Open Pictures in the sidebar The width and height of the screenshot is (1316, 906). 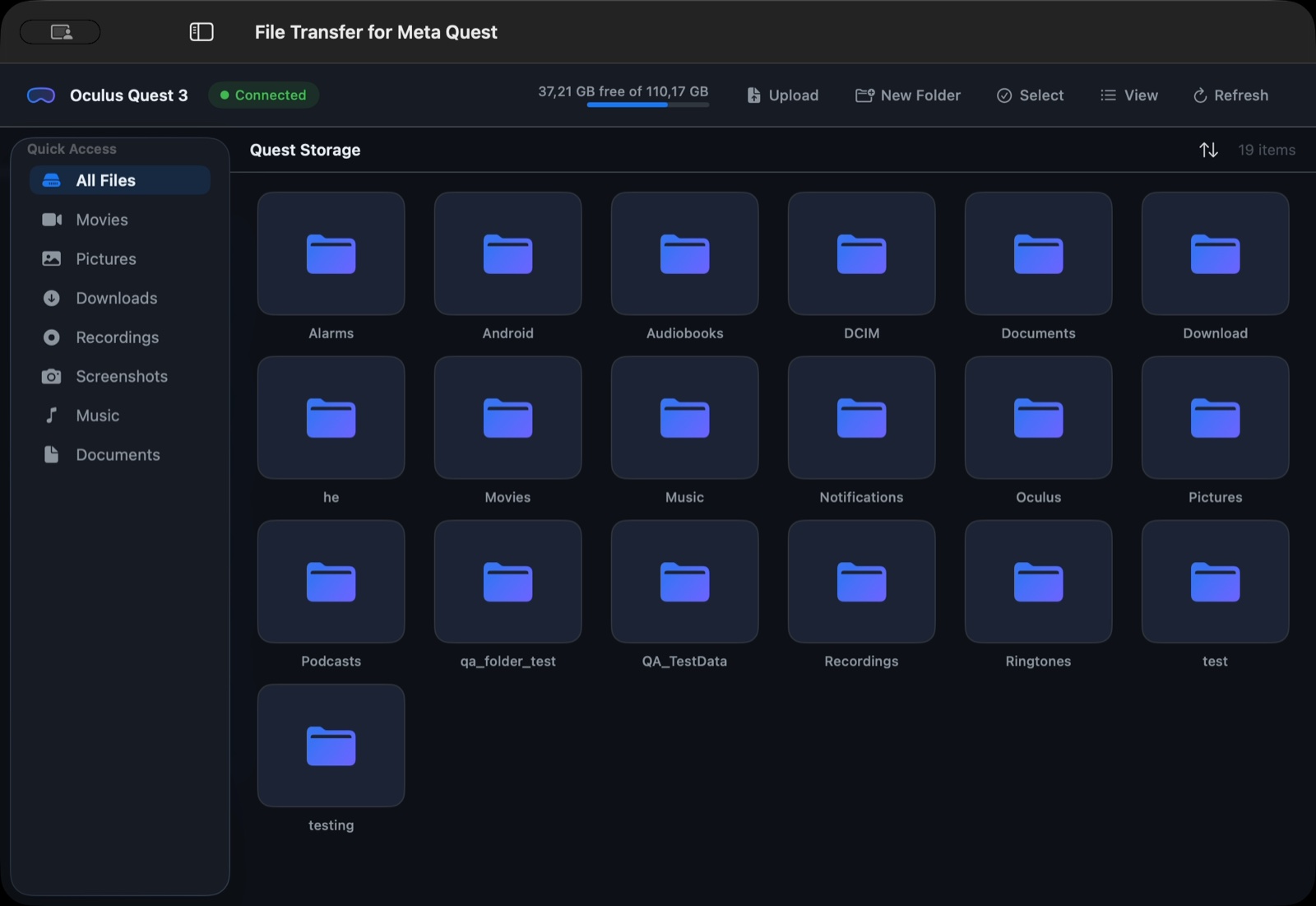(120, 259)
